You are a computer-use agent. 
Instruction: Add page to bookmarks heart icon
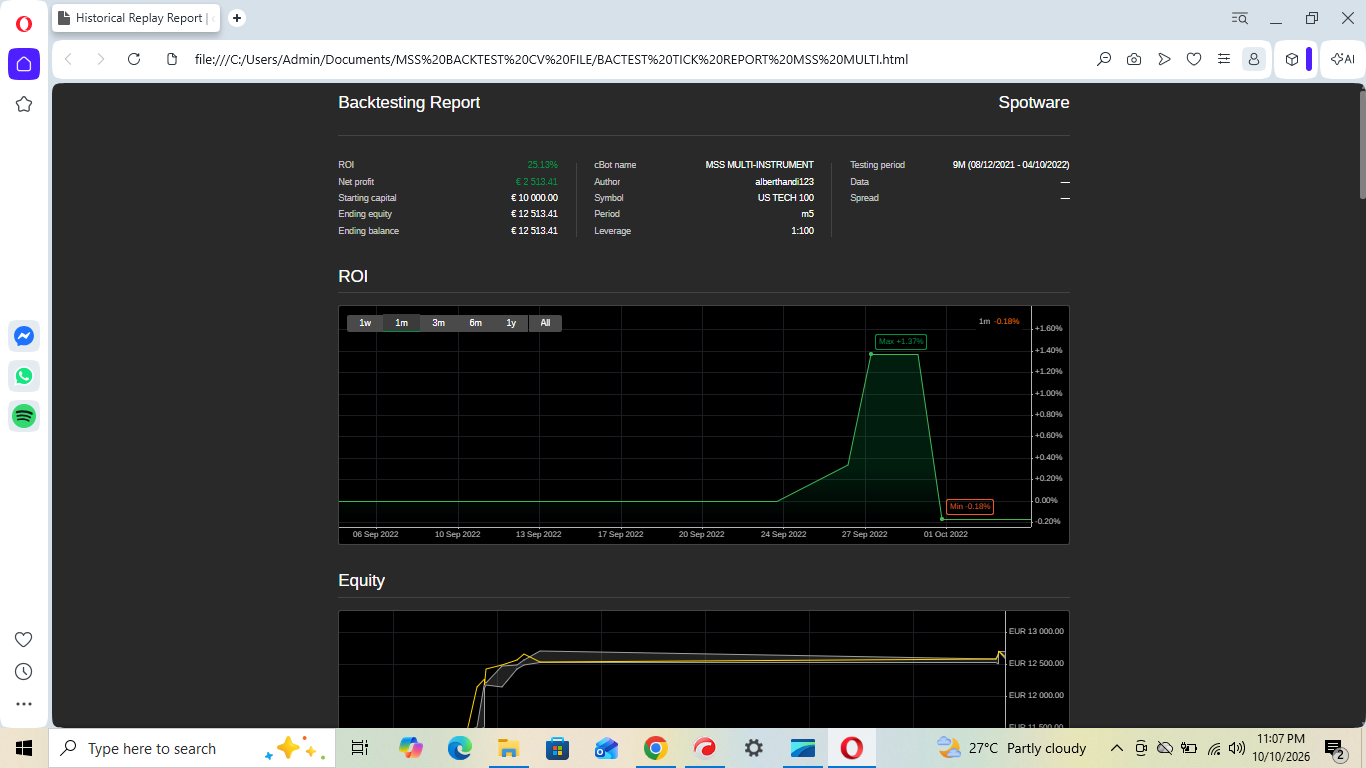[x=1194, y=59]
